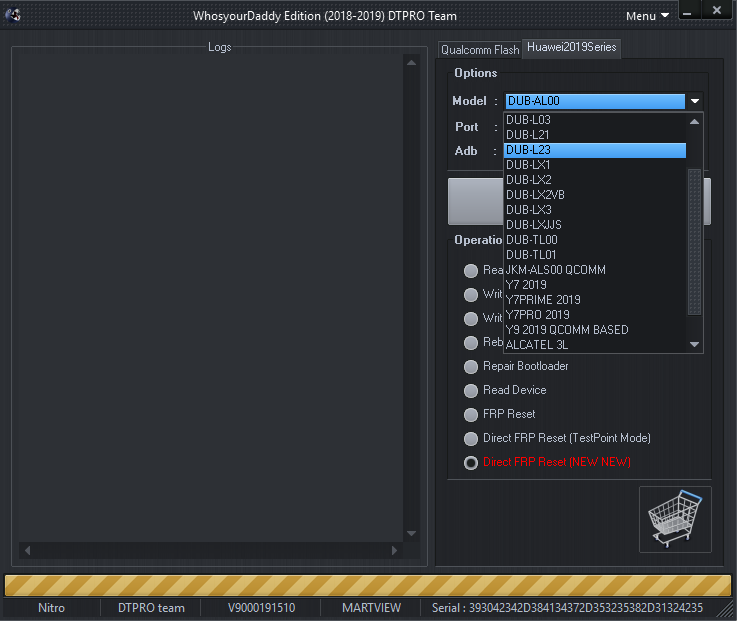Click the window resize grip corner
737x621 pixels.
coord(726,610)
